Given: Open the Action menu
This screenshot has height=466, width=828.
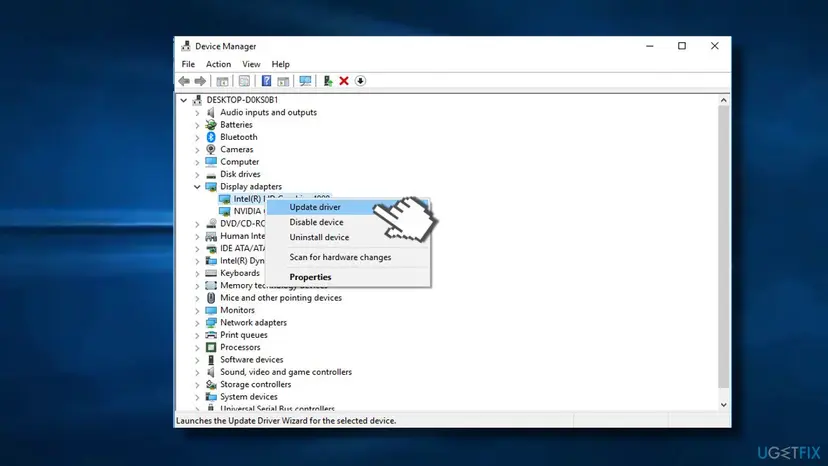Looking at the screenshot, I should (x=218, y=64).
